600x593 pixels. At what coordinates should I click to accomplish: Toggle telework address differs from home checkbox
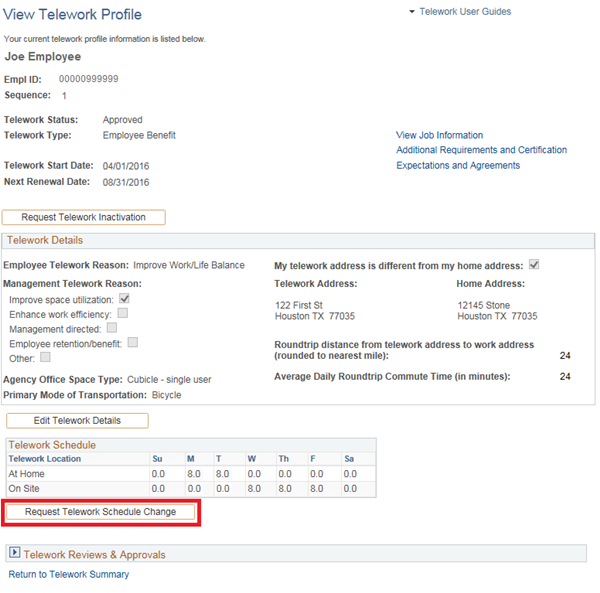point(534,265)
